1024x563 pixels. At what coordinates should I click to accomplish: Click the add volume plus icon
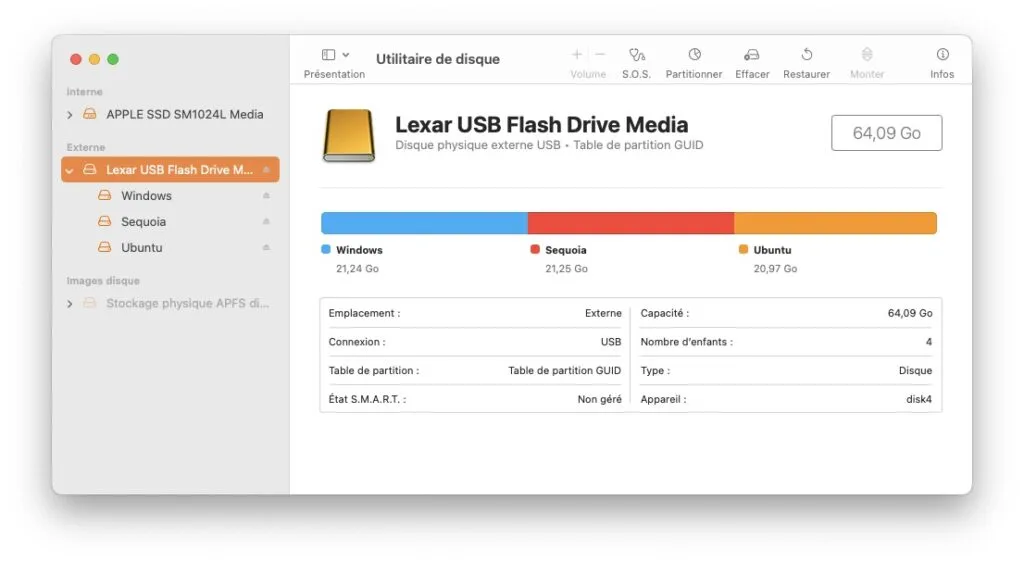(x=577, y=54)
